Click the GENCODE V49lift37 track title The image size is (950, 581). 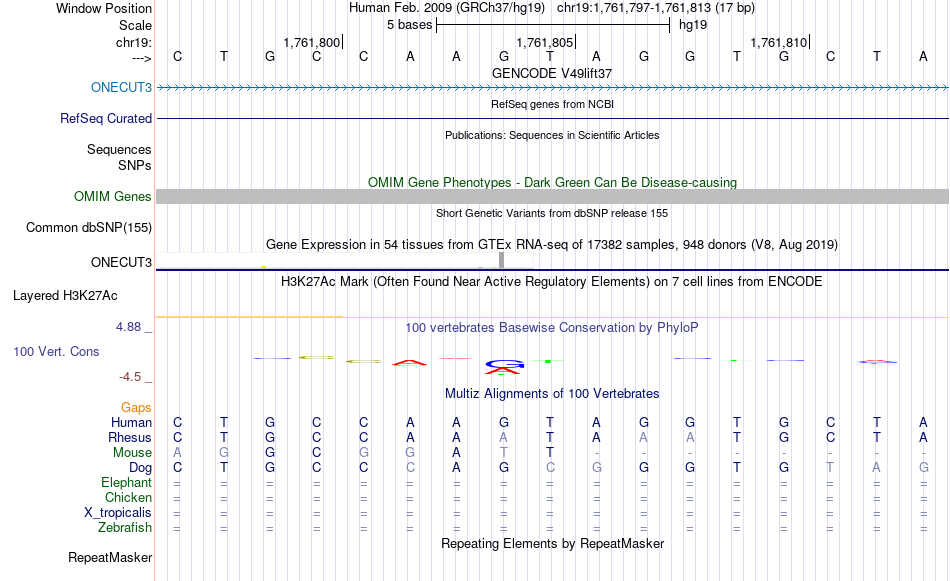pos(552,73)
